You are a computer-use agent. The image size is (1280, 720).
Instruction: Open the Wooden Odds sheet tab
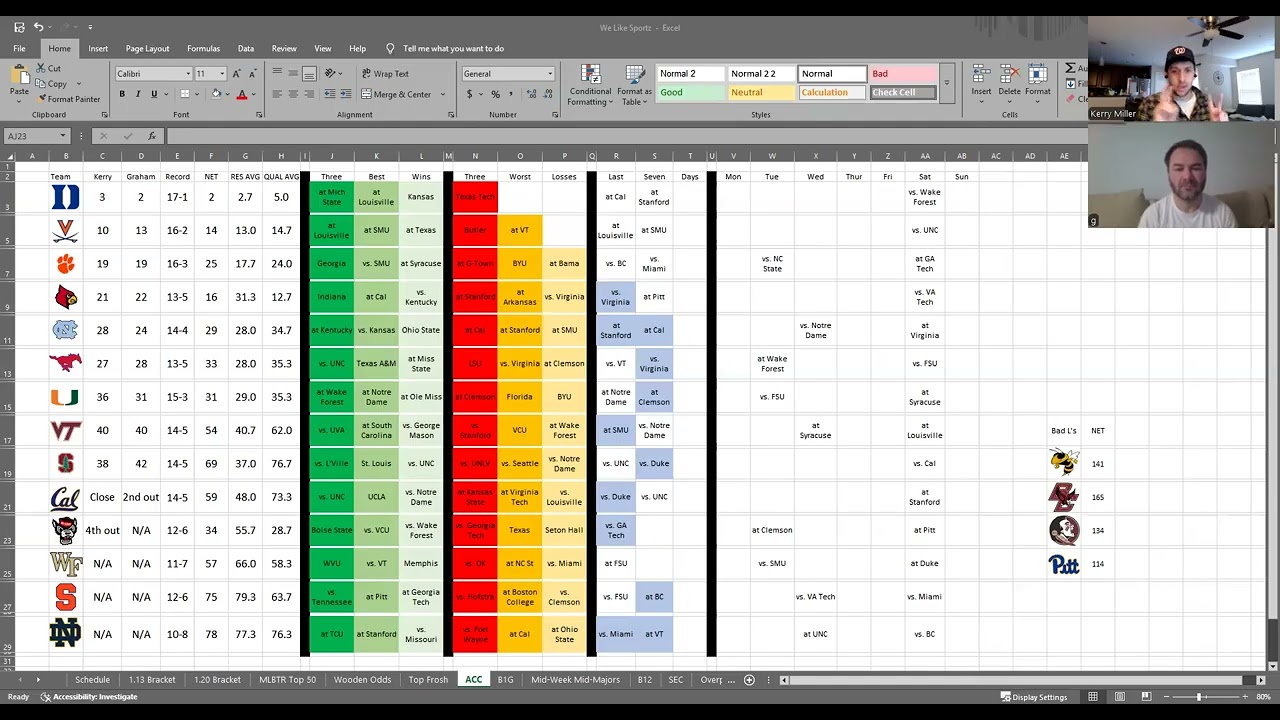(x=362, y=680)
